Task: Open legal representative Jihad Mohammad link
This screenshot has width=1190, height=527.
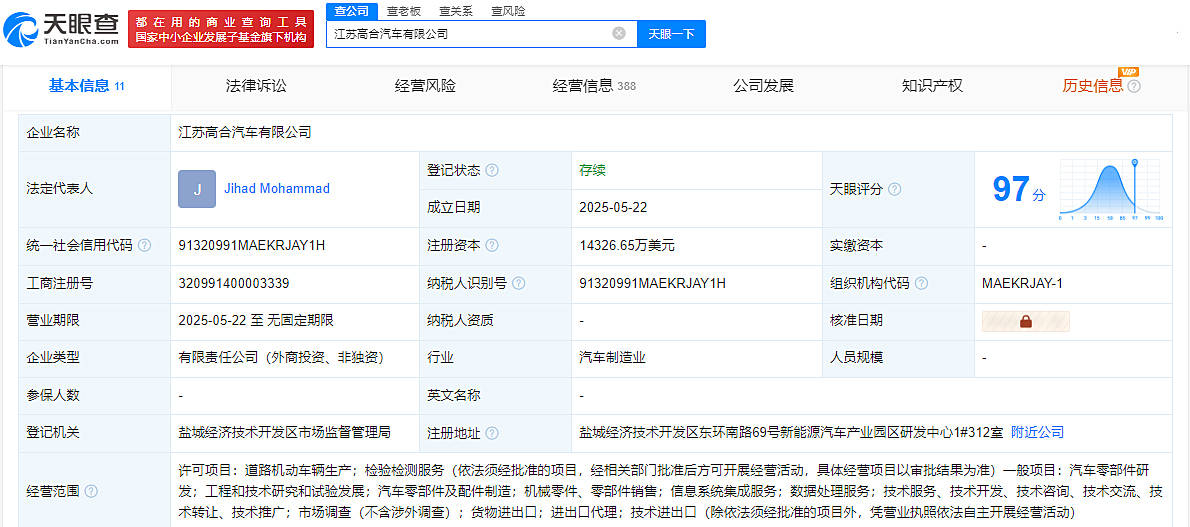Action: coord(277,188)
